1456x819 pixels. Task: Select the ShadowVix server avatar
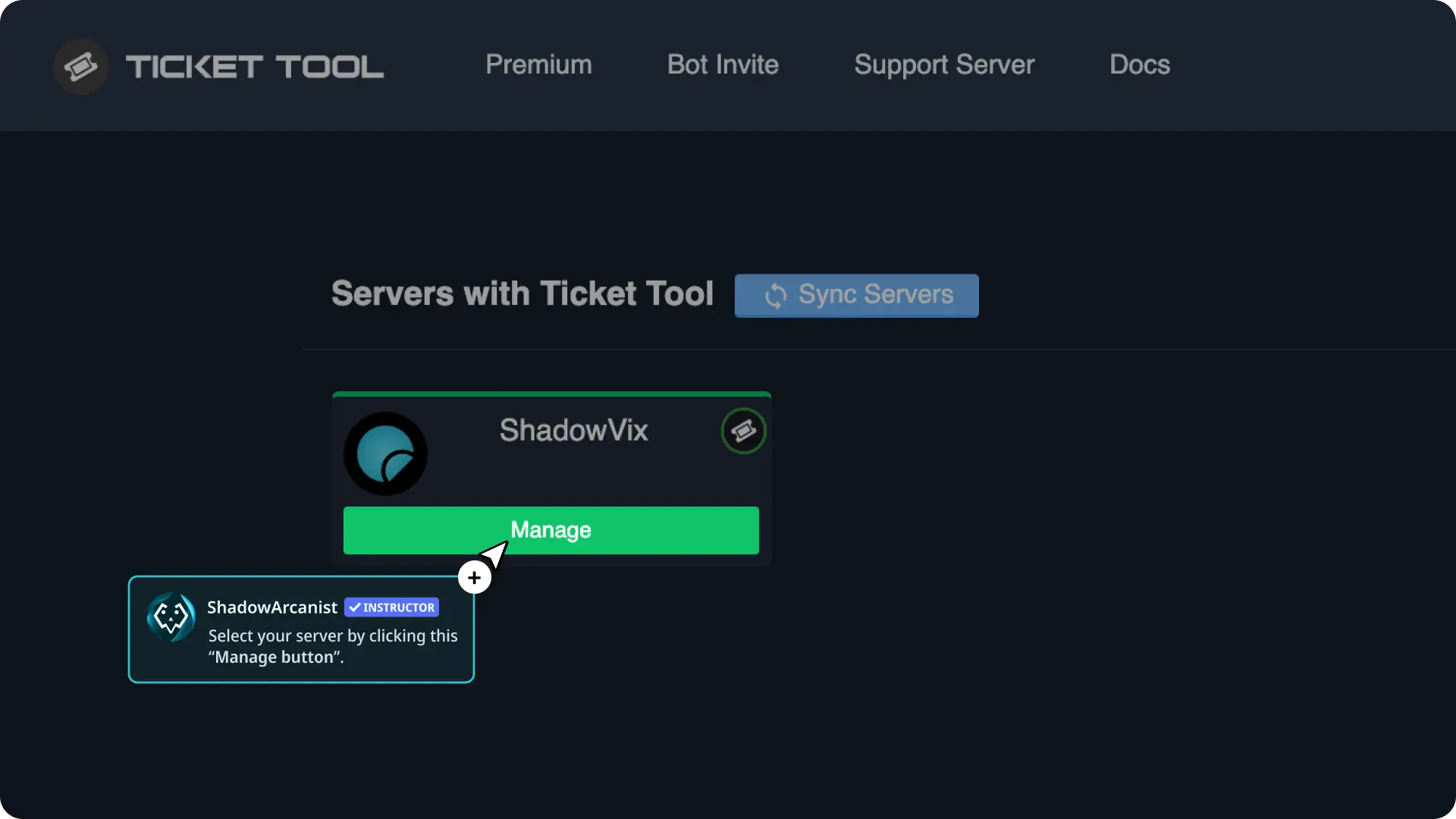[385, 453]
